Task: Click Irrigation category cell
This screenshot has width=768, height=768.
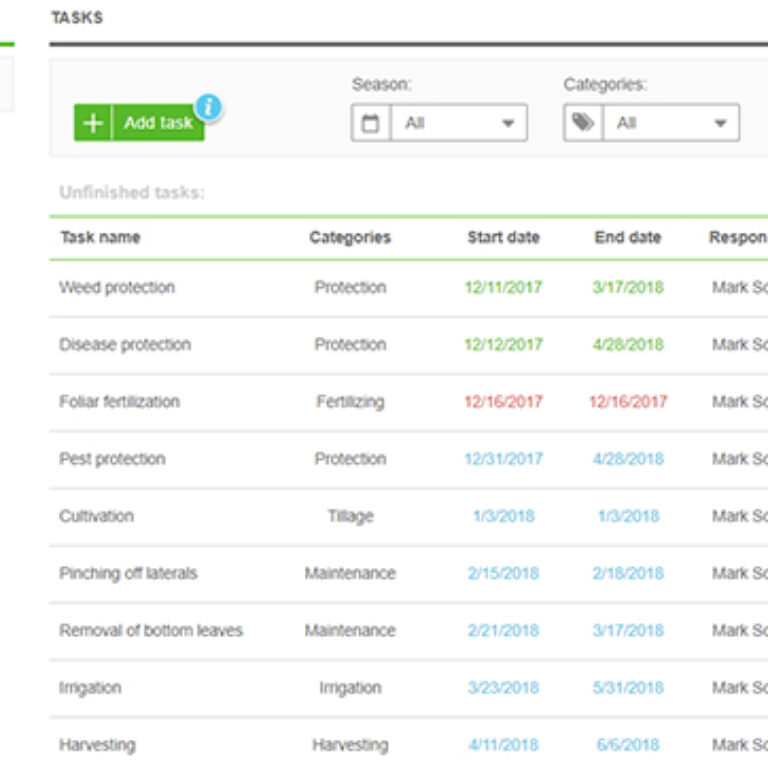Action: (350, 688)
